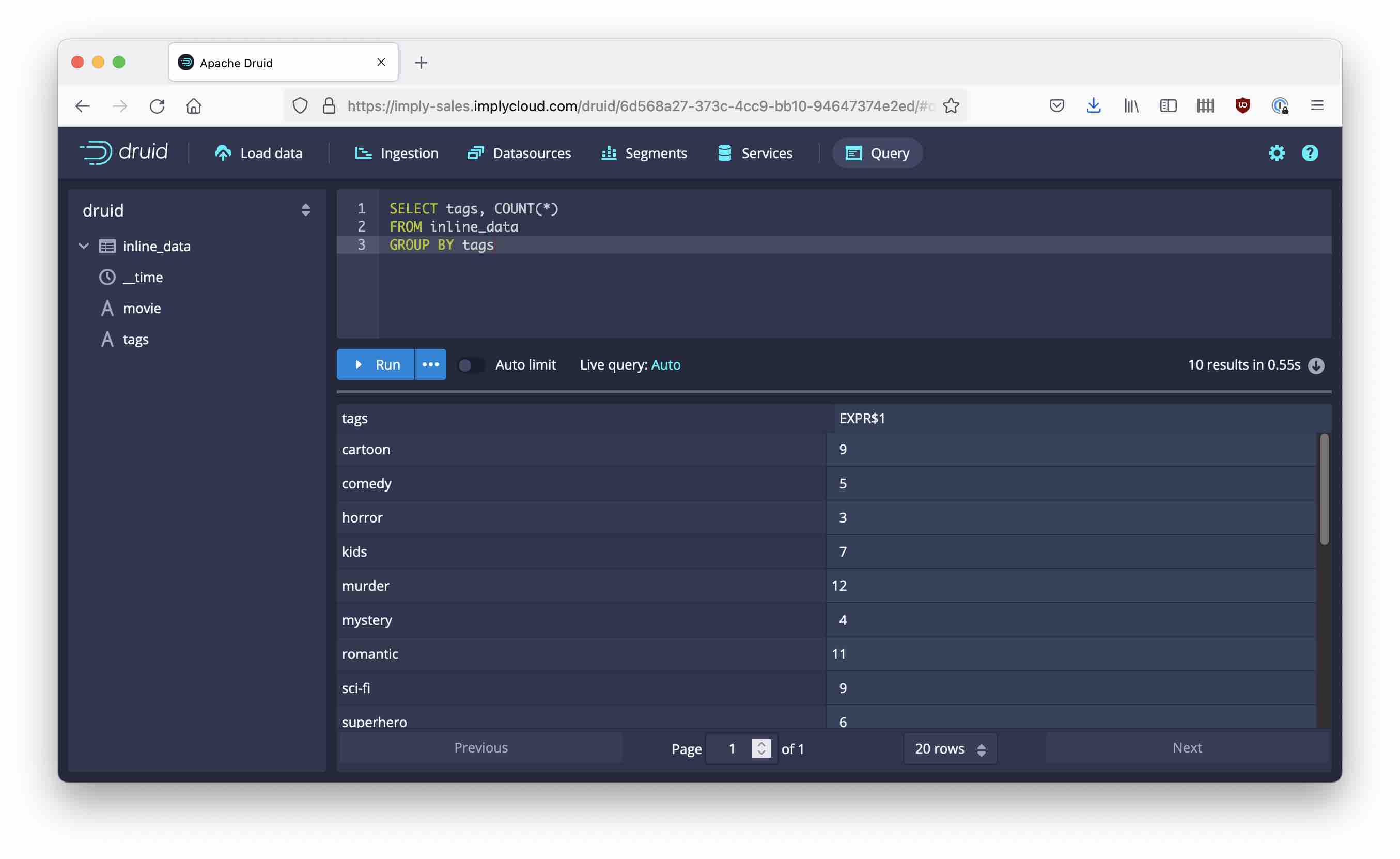
Task: Go to the Segments view
Action: pyautogui.click(x=644, y=153)
